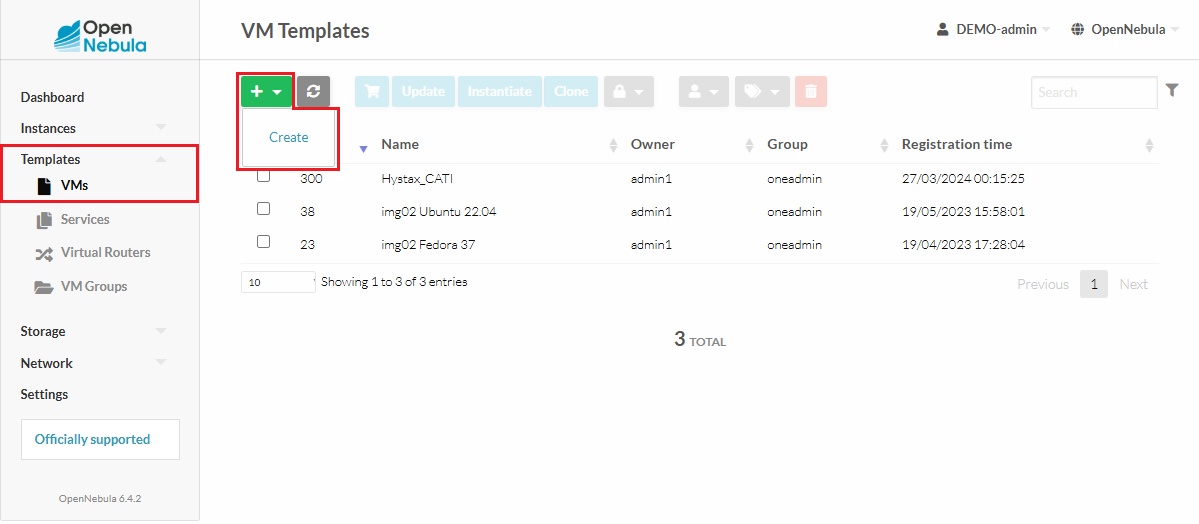This screenshot has height=524, width=1199.
Task: Check the Hystax_CATI template checkbox
Action: pos(264,176)
